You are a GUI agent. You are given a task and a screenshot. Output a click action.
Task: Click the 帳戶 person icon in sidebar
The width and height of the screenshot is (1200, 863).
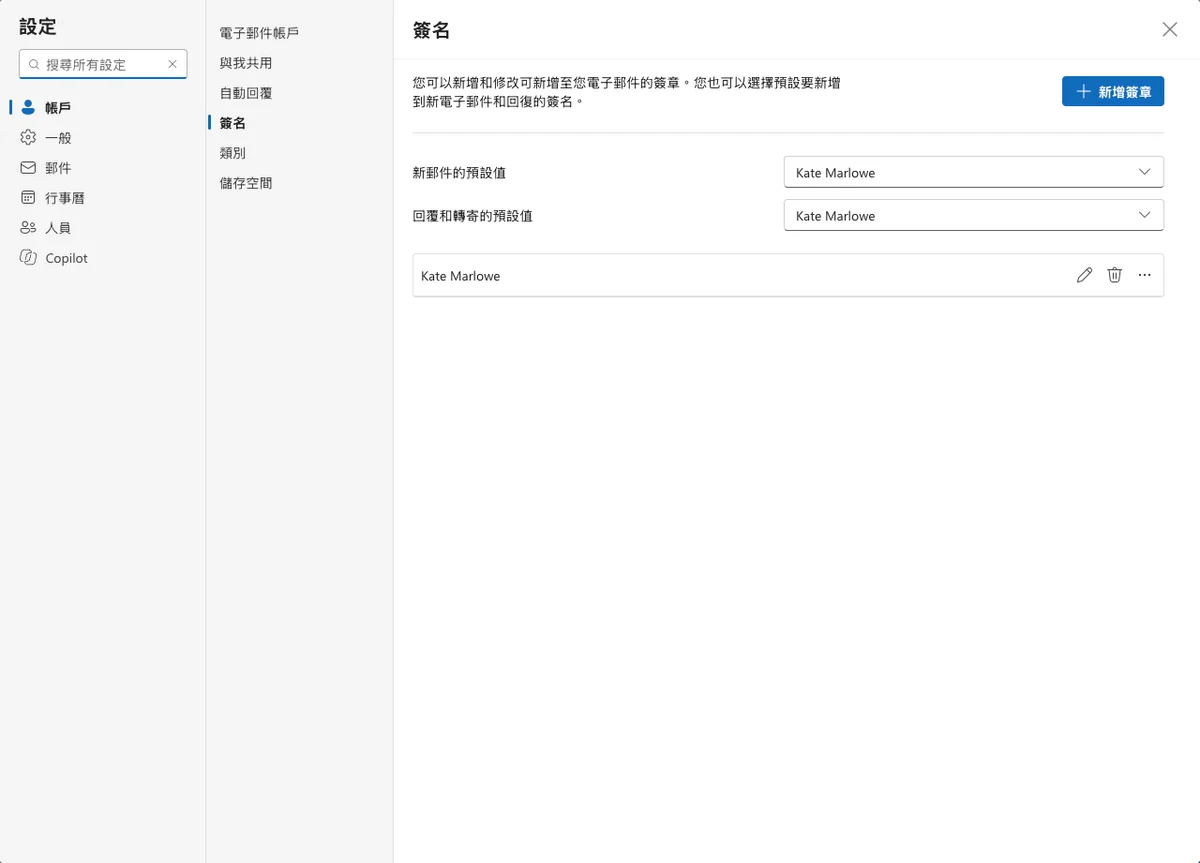pyautogui.click(x=28, y=107)
